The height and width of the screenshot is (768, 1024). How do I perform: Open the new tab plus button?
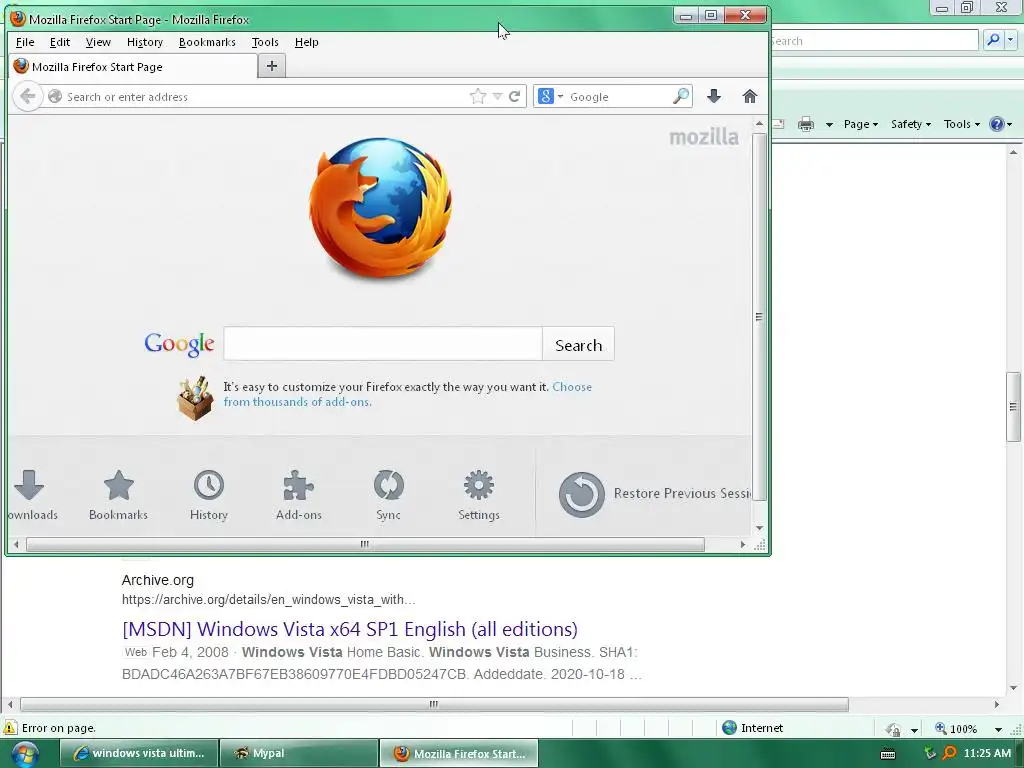(x=272, y=66)
